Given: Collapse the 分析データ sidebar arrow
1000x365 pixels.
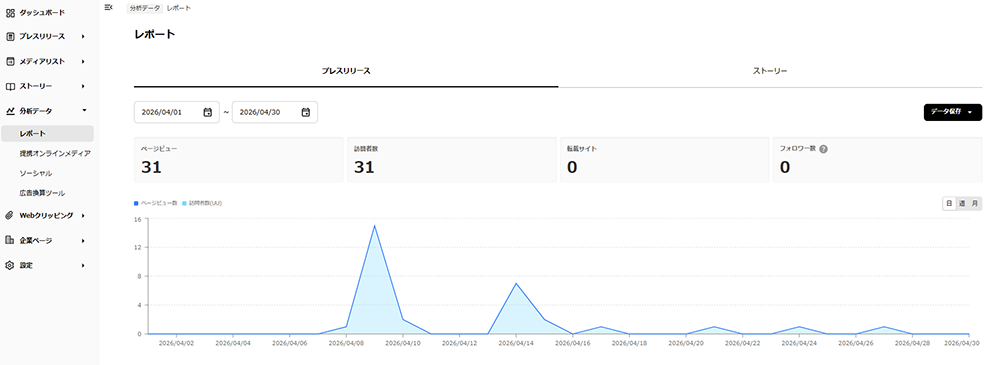Looking at the screenshot, I should pos(84,110).
